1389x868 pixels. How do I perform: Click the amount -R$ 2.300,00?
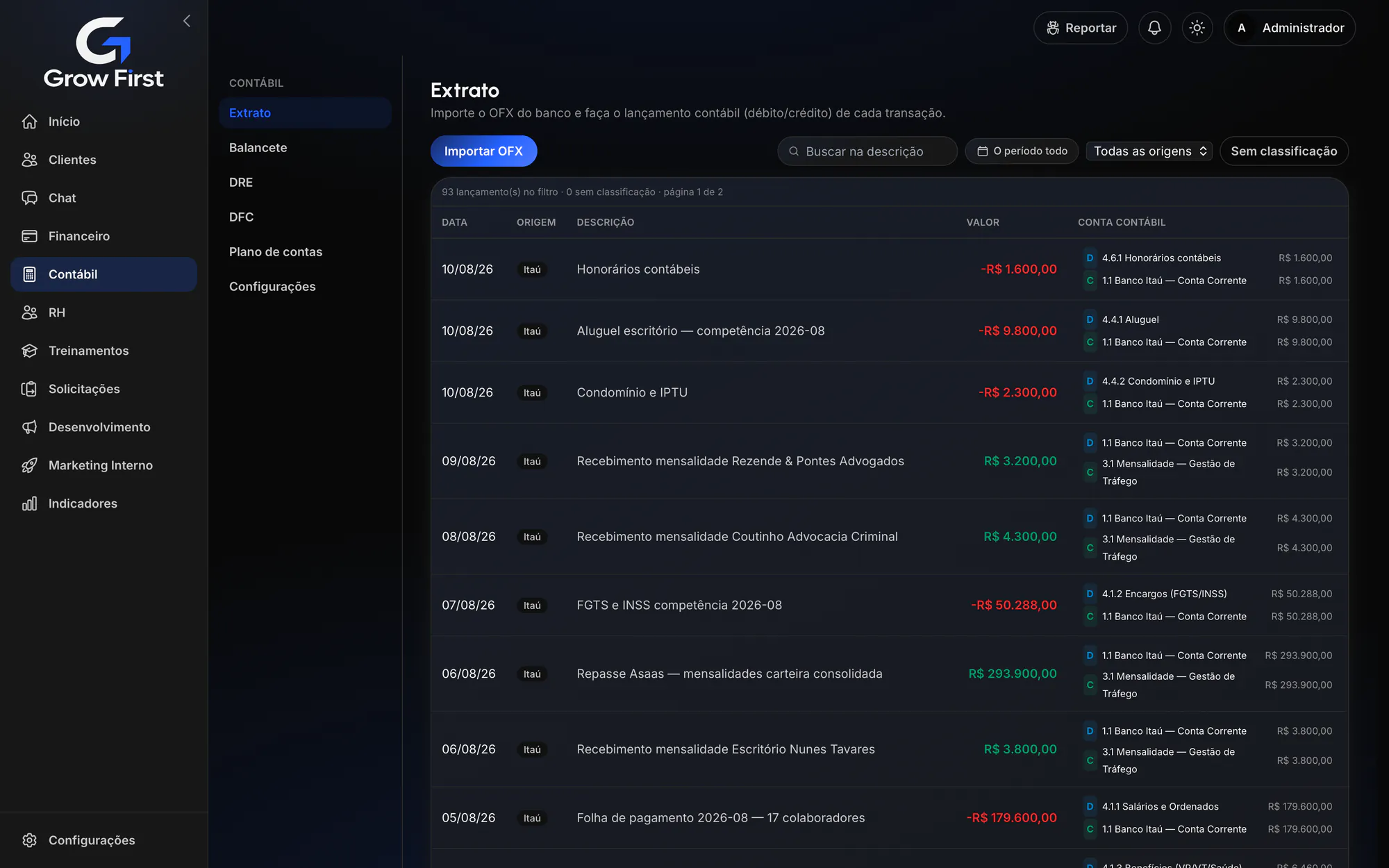point(1017,392)
